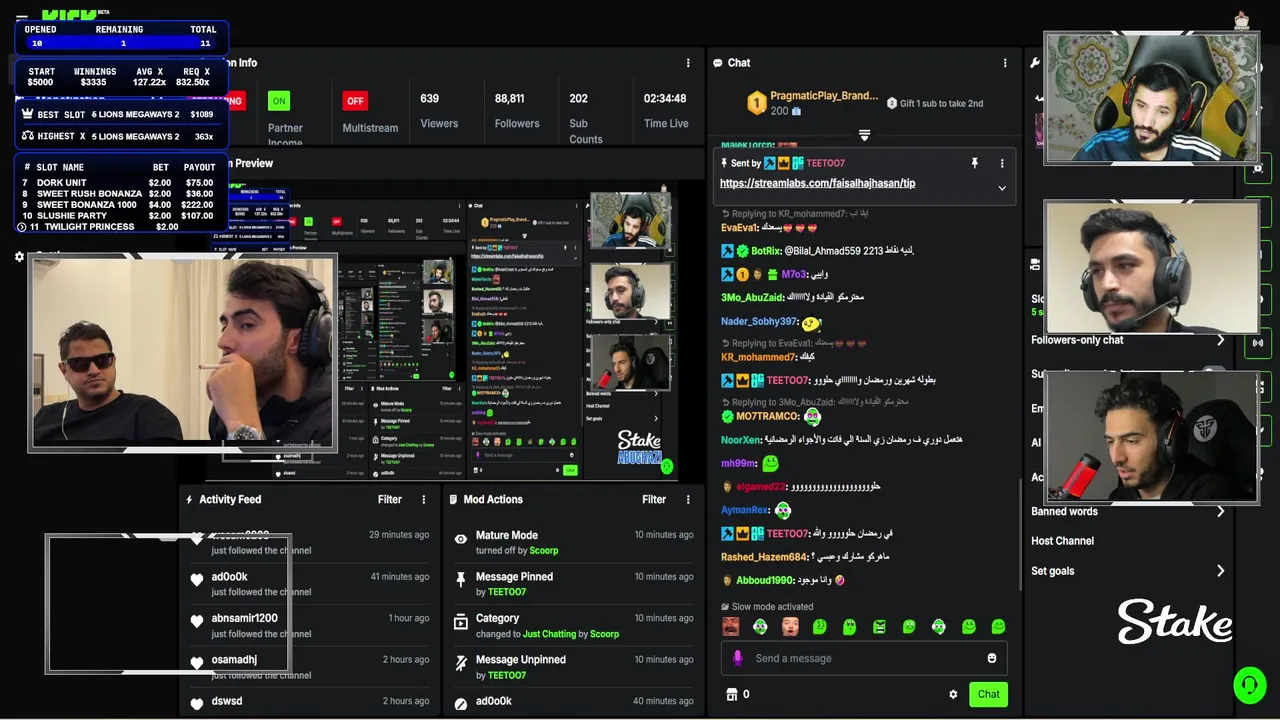The width and height of the screenshot is (1280, 720).
Task: Click the 202 Sub Counts stat
Action: pos(586,118)
